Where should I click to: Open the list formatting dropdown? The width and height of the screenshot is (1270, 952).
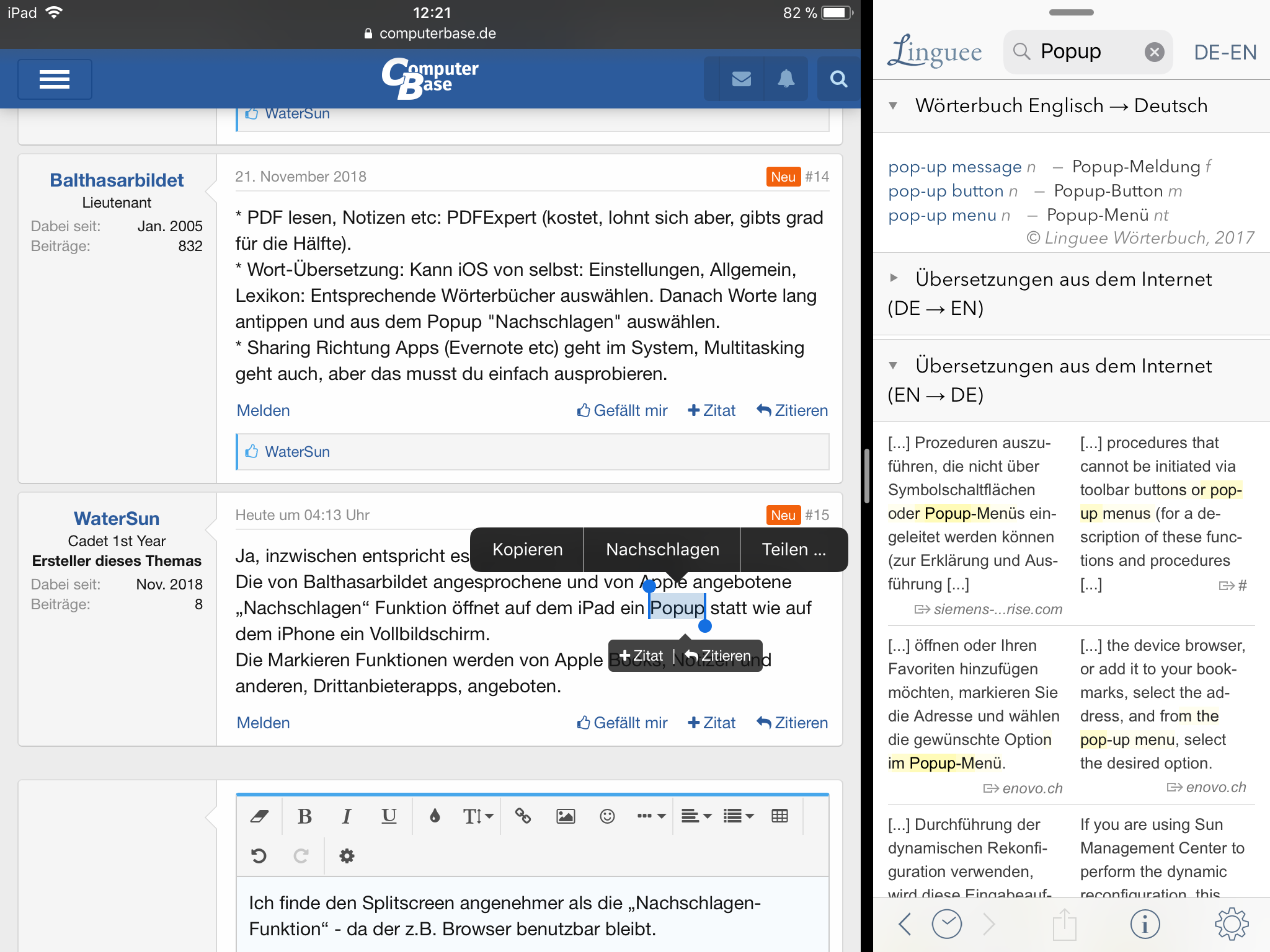739,816
